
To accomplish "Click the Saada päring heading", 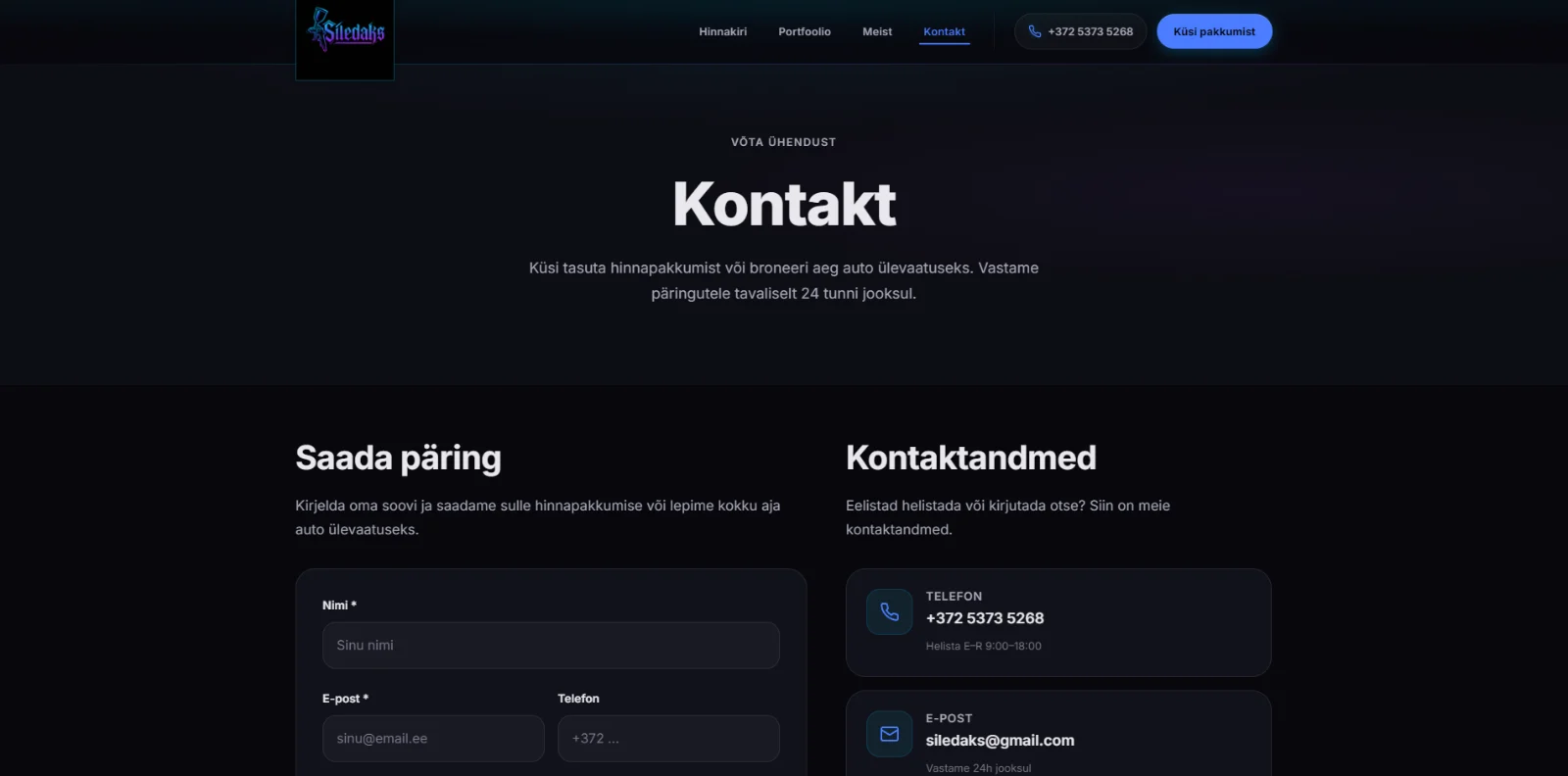I will [x=398, y=458].
